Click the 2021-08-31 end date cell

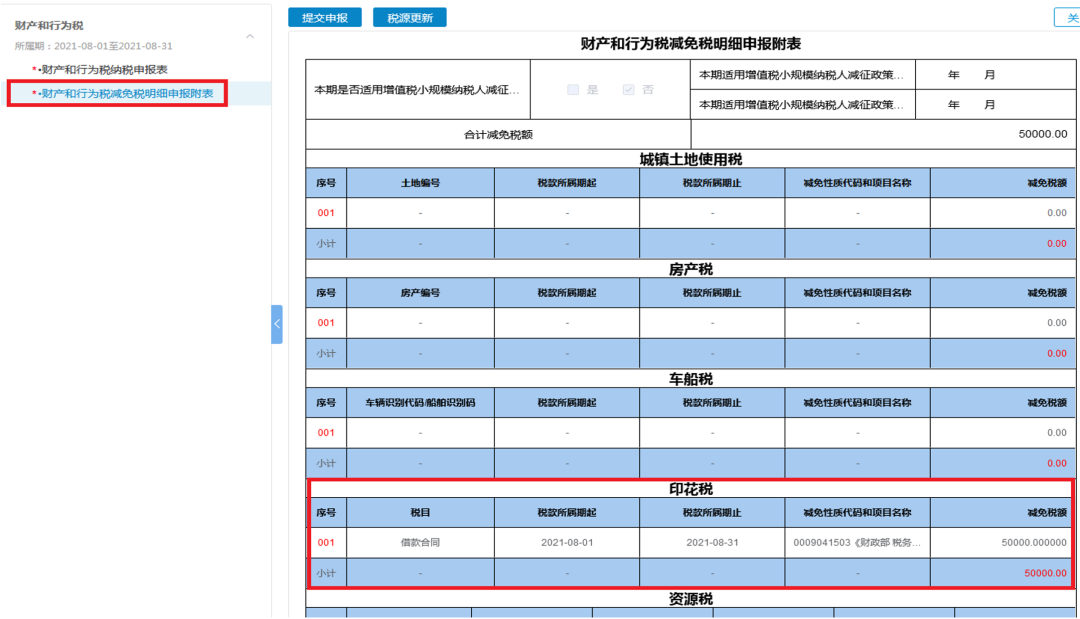point(712,543)
